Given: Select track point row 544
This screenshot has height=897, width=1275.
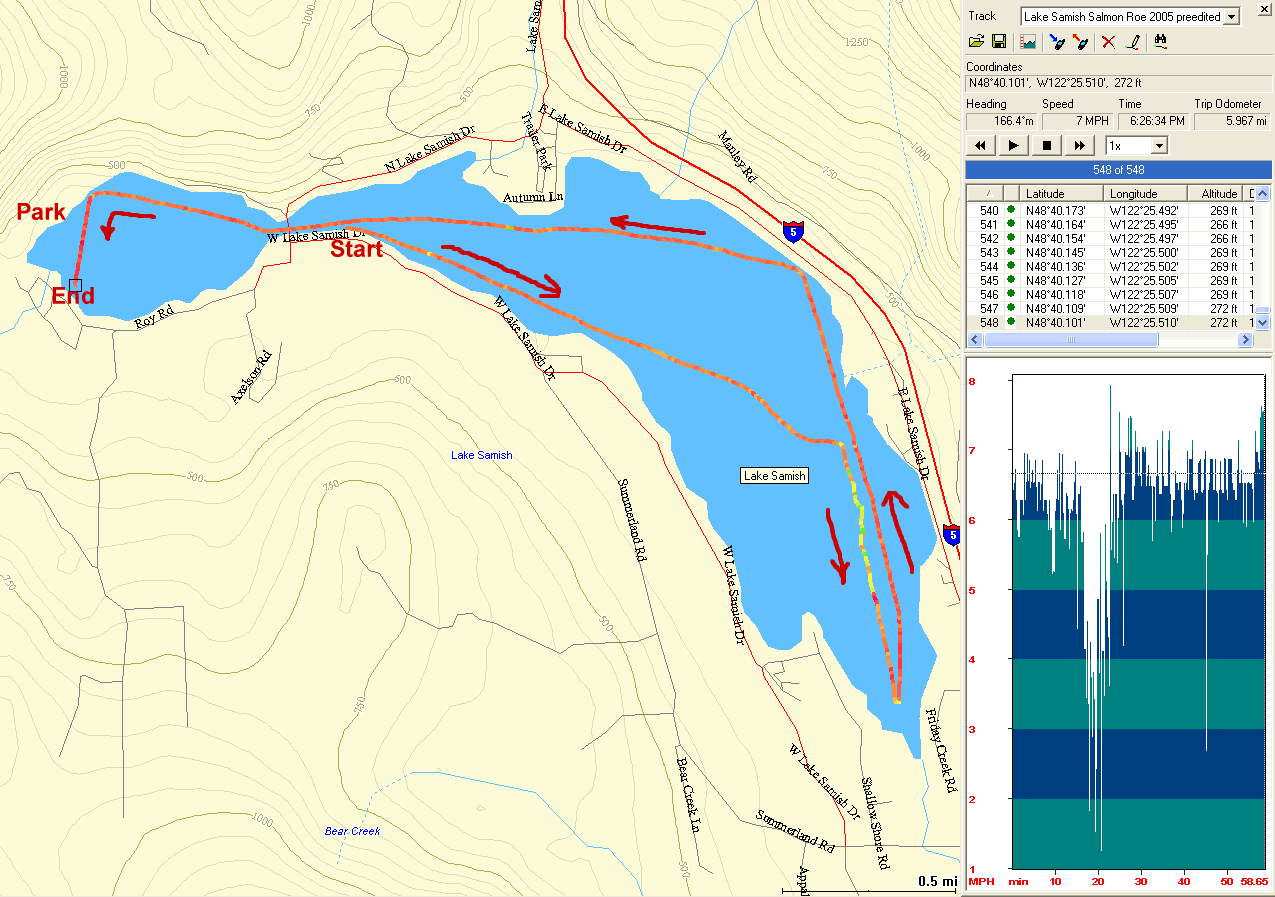Looking at the screenshot, I should [1100, 267].
